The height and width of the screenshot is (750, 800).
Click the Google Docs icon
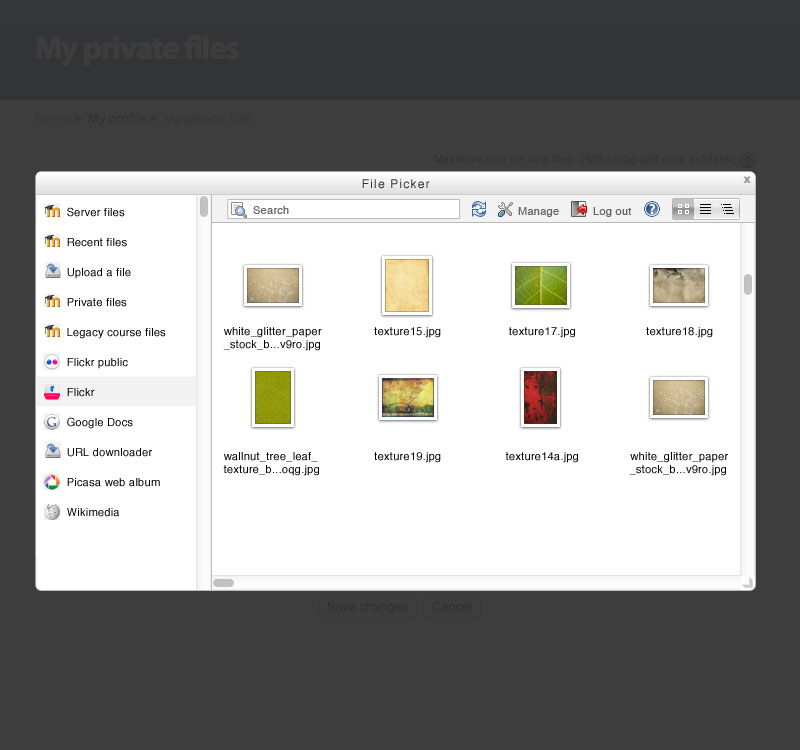52,422
